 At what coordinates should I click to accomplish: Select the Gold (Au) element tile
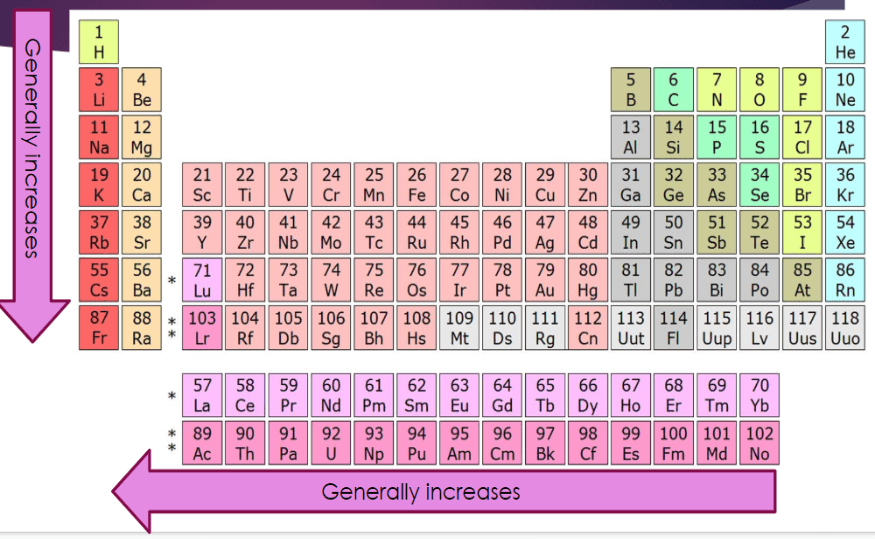click(546, 280)
